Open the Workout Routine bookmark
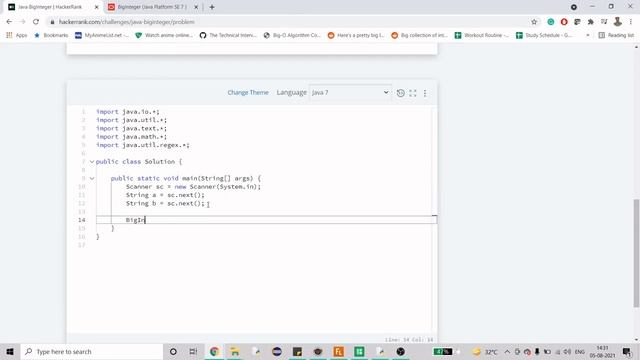This screenshot has height=360, width=640. [x=482, y=35]
